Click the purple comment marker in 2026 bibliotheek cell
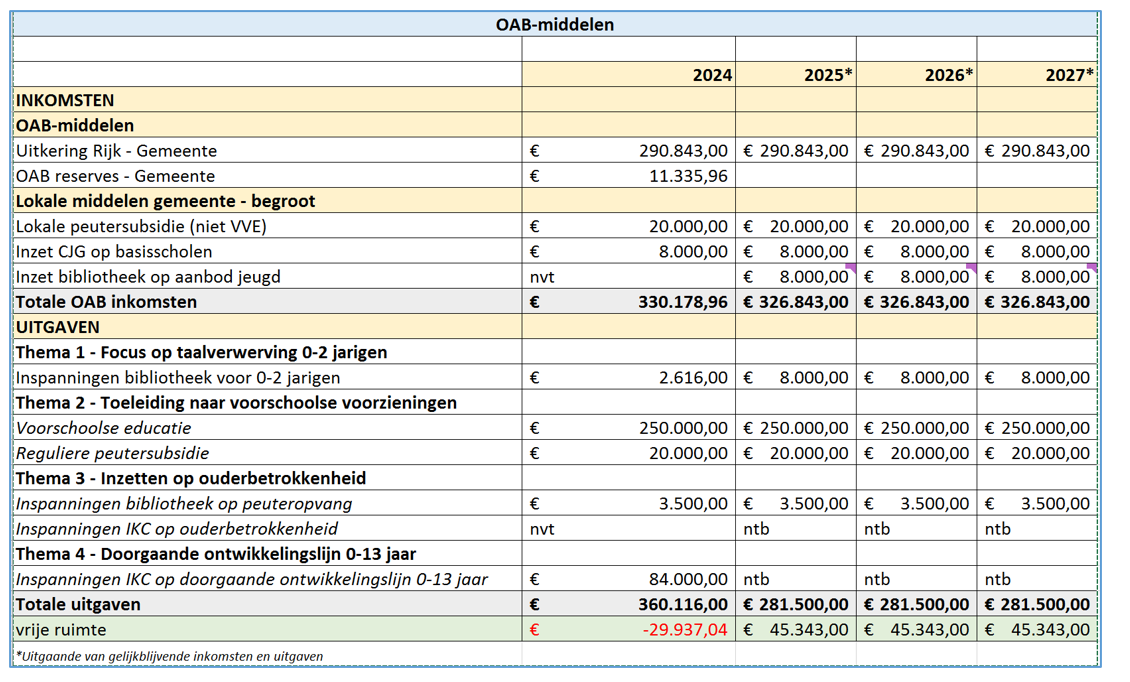Image resolution: width=1130 pixels, height=682 pixels. click(971, 268)
